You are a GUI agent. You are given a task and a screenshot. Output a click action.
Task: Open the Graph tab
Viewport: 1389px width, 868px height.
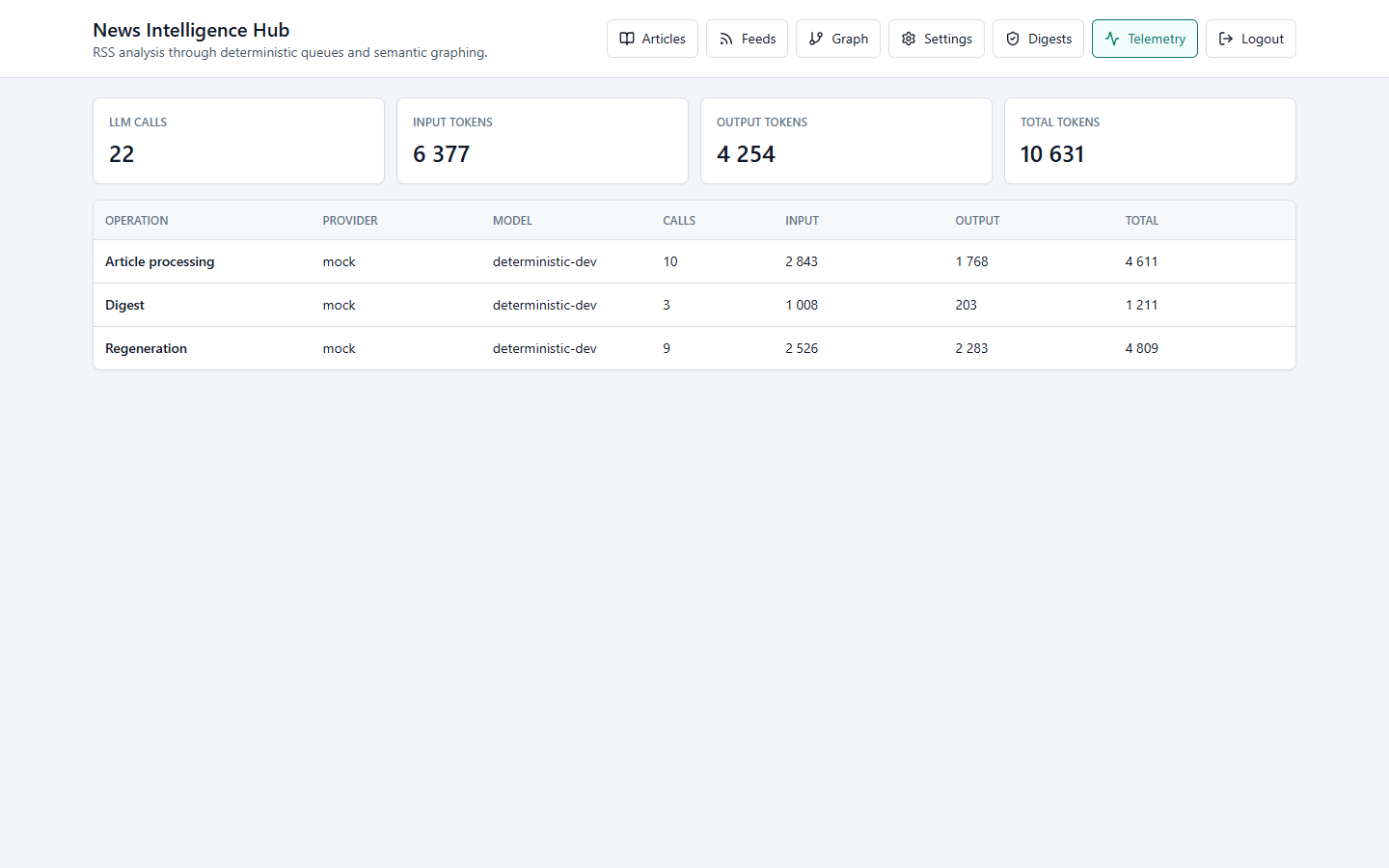(x=838, y=39)
